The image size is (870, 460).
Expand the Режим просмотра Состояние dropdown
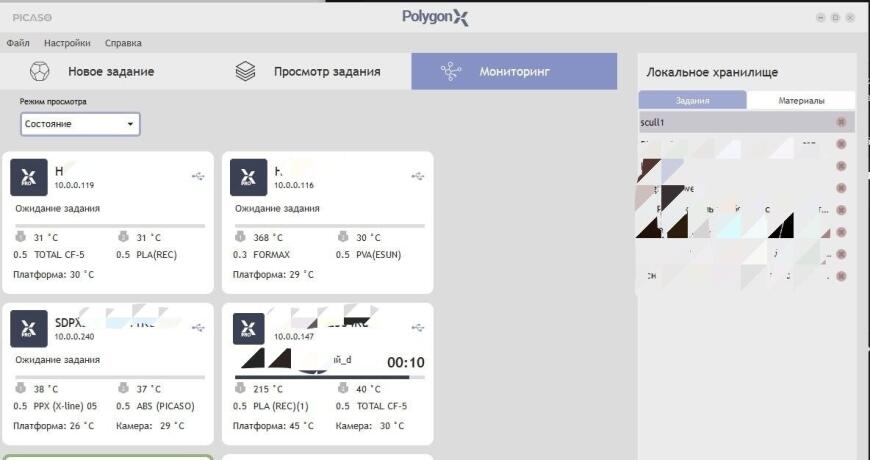(x=80, y=124)
